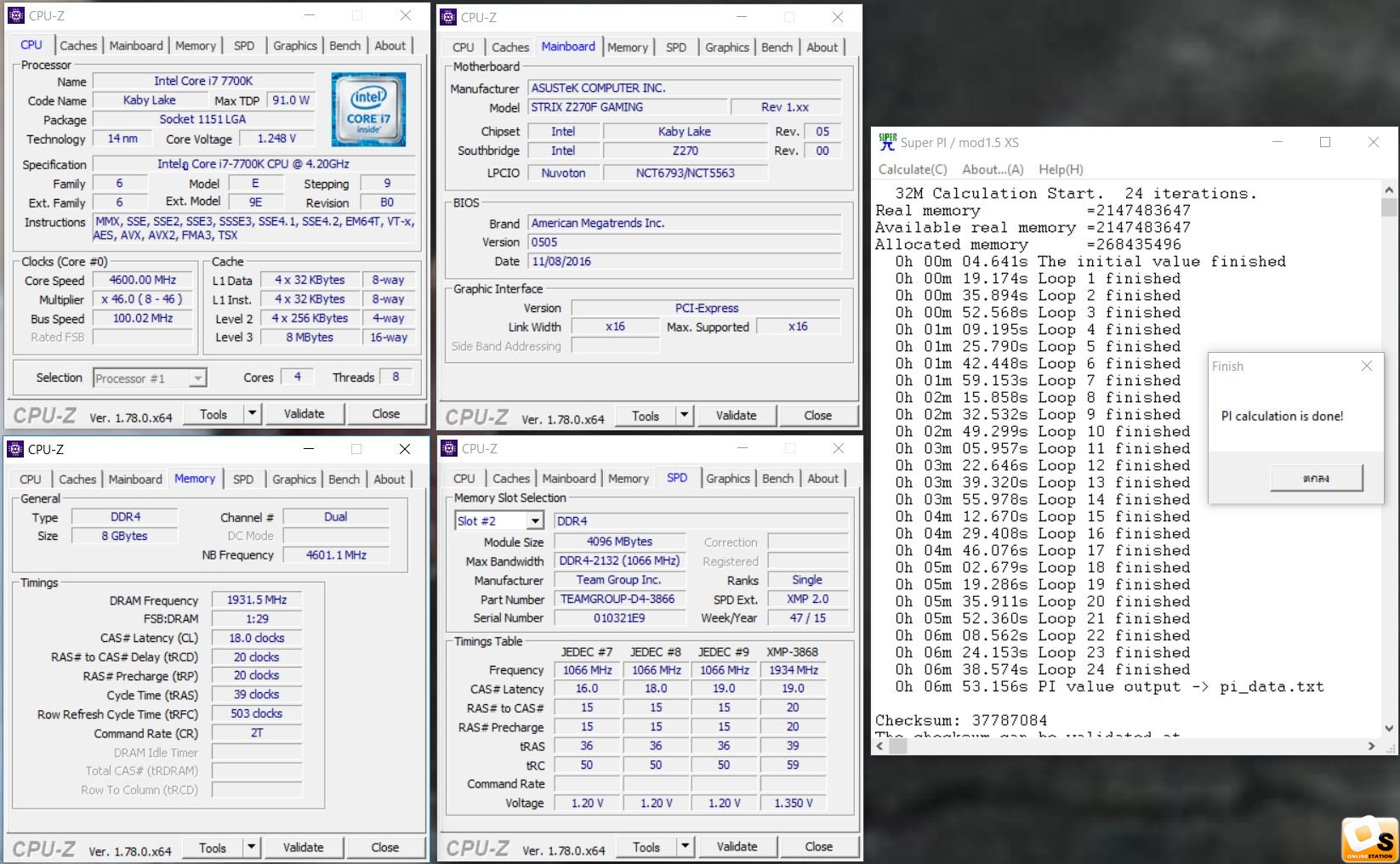Click Super PI vertical scrollbar up arrow
The image size is (1400, 864).
coord(1389,190)
